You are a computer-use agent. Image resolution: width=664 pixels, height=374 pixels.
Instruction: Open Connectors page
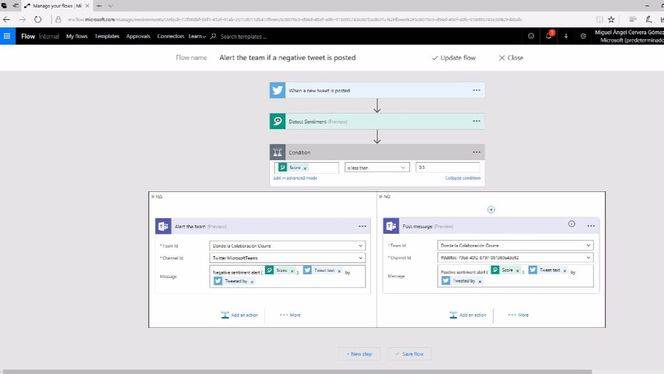click(x=170, y=36)
